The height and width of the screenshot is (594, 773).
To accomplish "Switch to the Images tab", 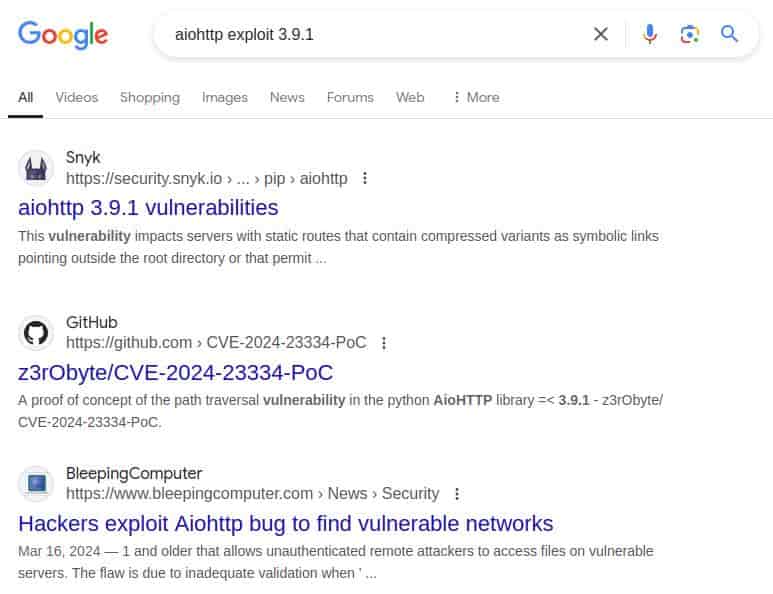I will tap(225, 97).
